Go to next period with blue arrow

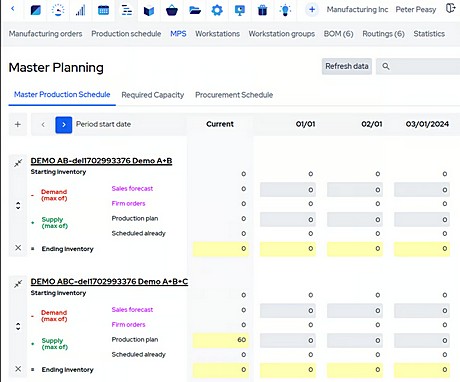64,125
